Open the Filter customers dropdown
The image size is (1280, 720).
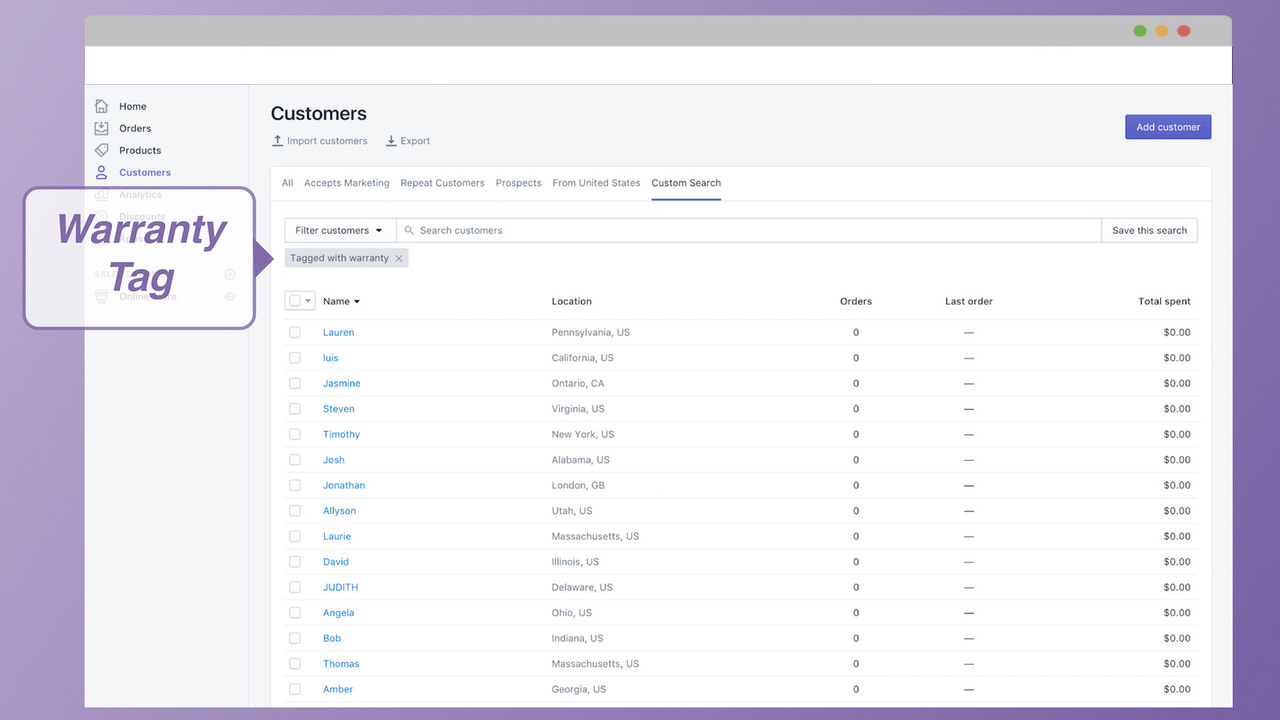(x=340, y=230)
